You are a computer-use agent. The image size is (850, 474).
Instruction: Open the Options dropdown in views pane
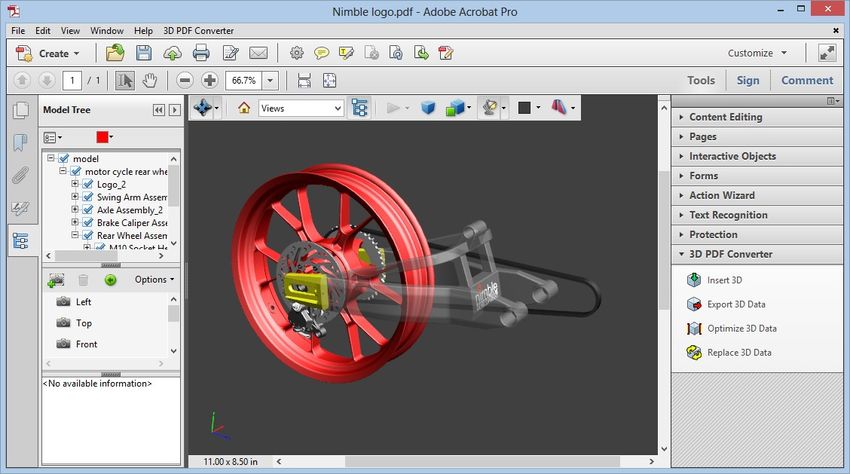pos(154,280)
